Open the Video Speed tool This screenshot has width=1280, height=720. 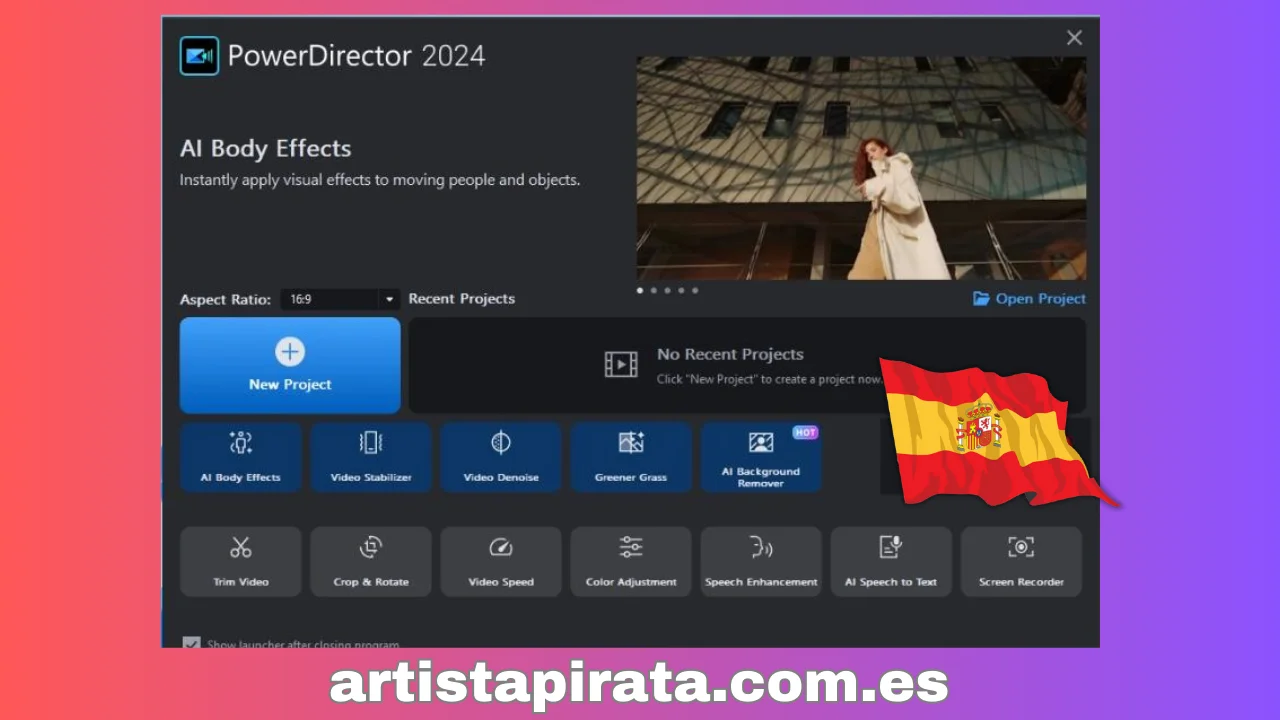tap(501, 562)
